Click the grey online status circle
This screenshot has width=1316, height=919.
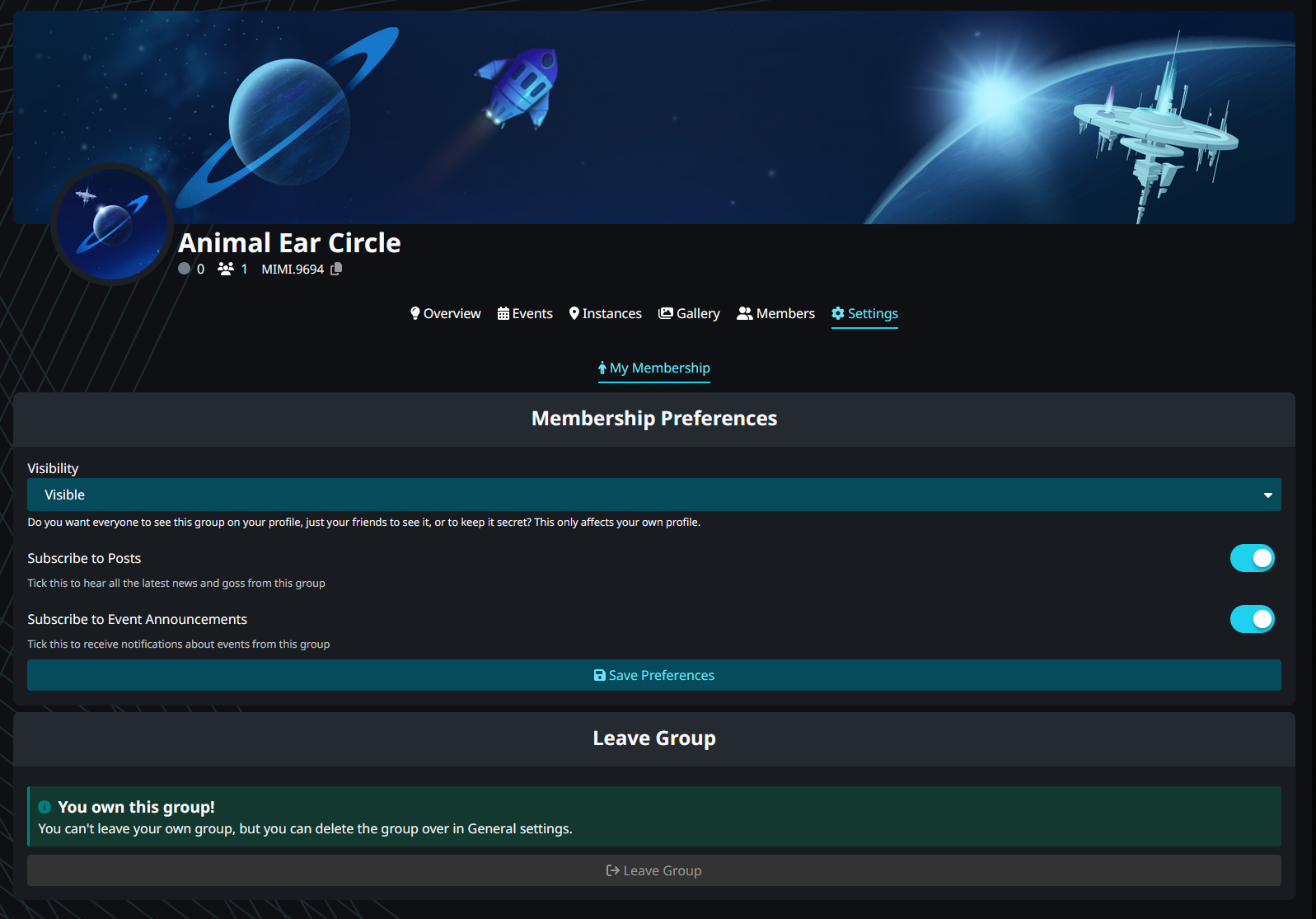point(185,269)
